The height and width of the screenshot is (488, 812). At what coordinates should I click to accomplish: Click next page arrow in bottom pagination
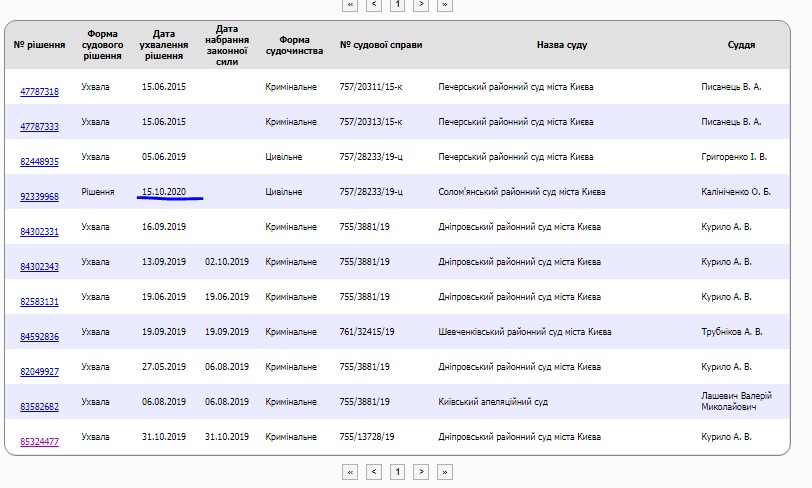coord(421,471)
